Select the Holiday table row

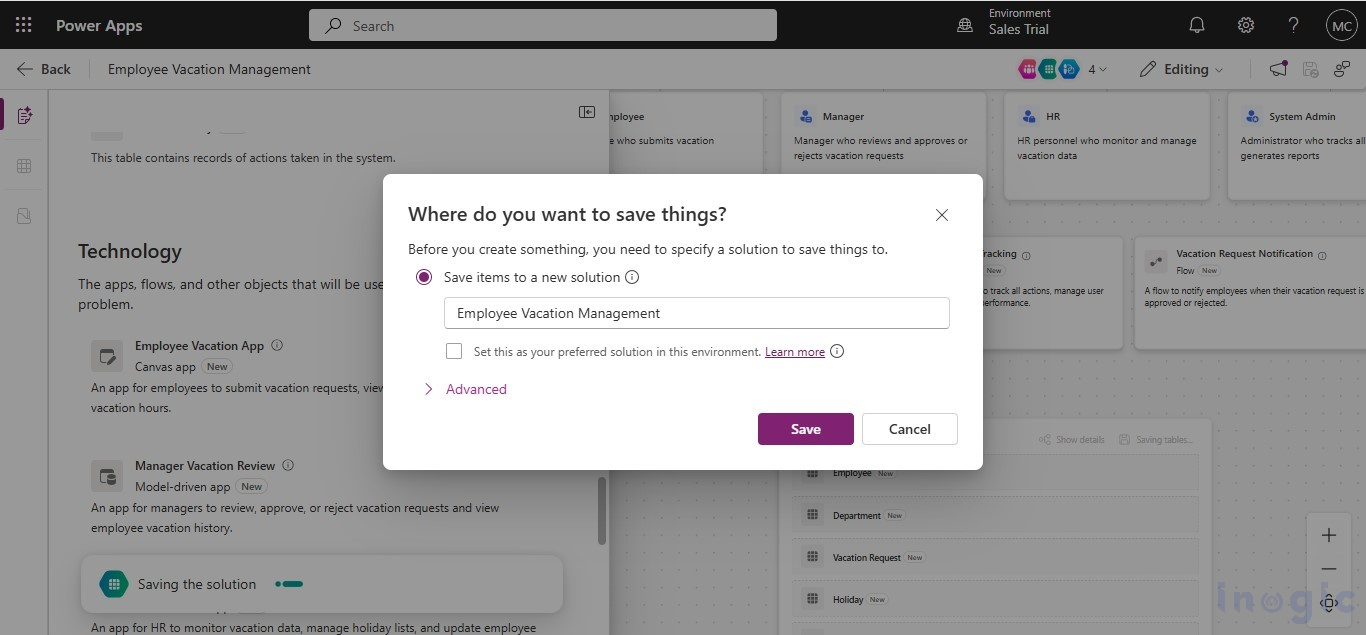(995, 599)
